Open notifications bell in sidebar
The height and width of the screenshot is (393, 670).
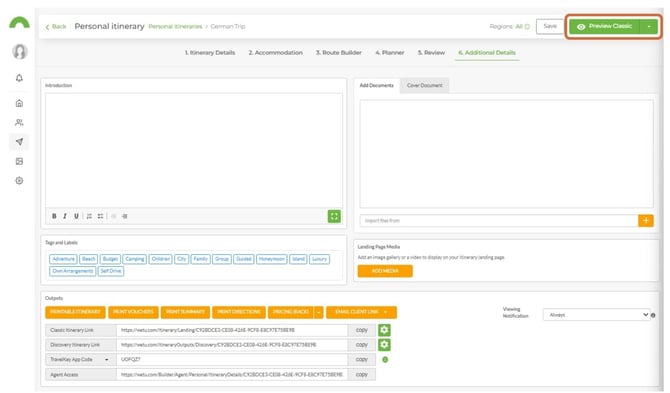tap(19, 78)
